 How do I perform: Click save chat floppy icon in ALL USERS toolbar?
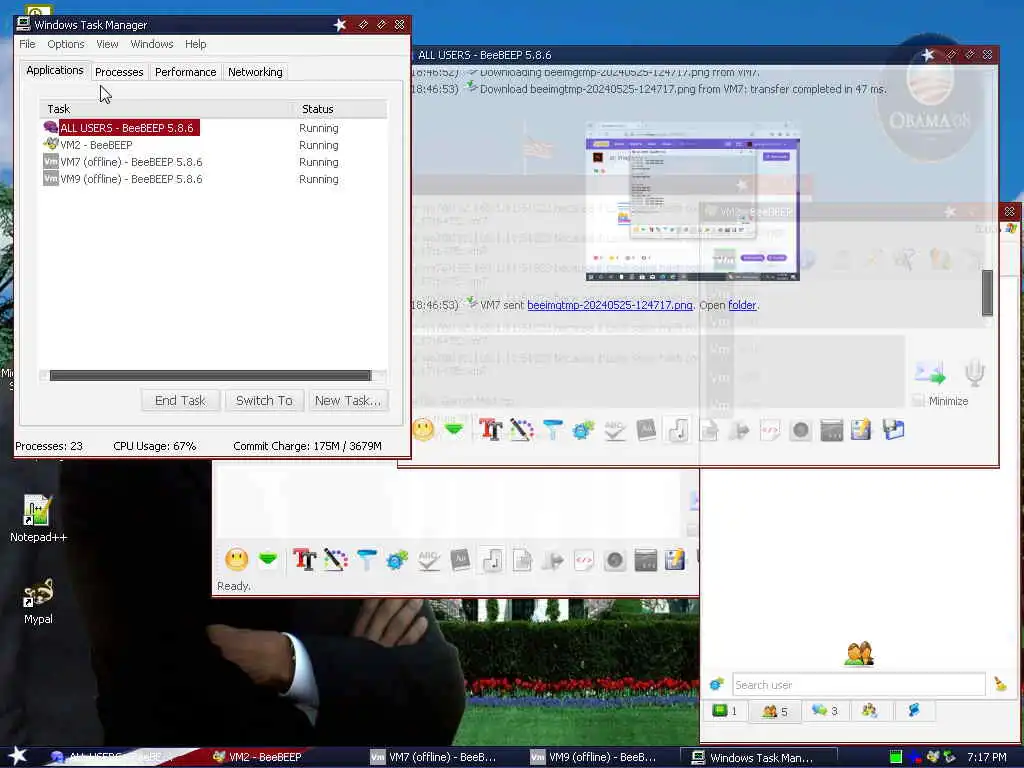click(893, 430)
